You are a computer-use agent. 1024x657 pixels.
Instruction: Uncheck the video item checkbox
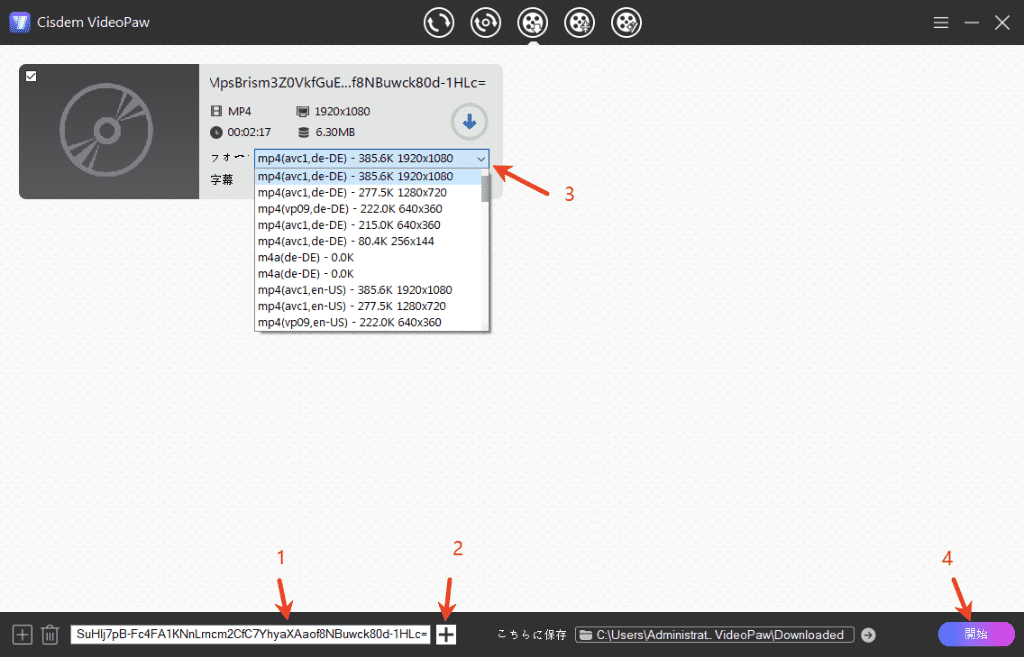coord(31,76)
